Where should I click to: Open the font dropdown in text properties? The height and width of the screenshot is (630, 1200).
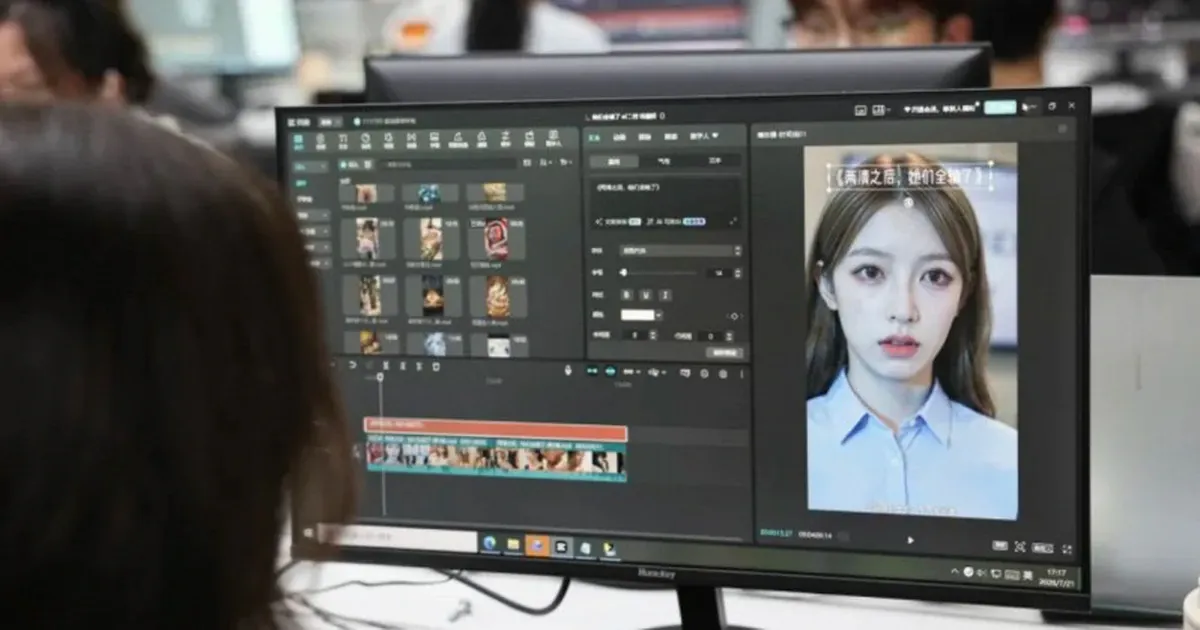pyautogui.click(x=681, y=251)
